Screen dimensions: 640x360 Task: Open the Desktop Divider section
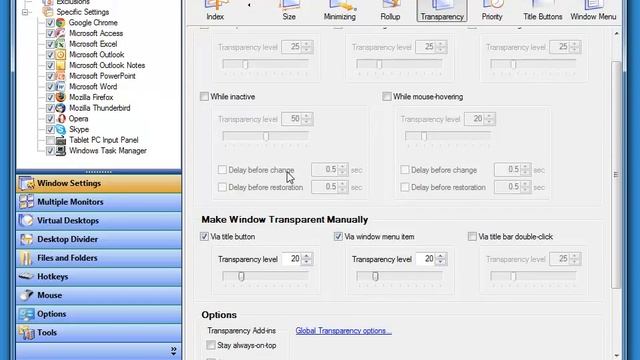(x=99, y=239)
